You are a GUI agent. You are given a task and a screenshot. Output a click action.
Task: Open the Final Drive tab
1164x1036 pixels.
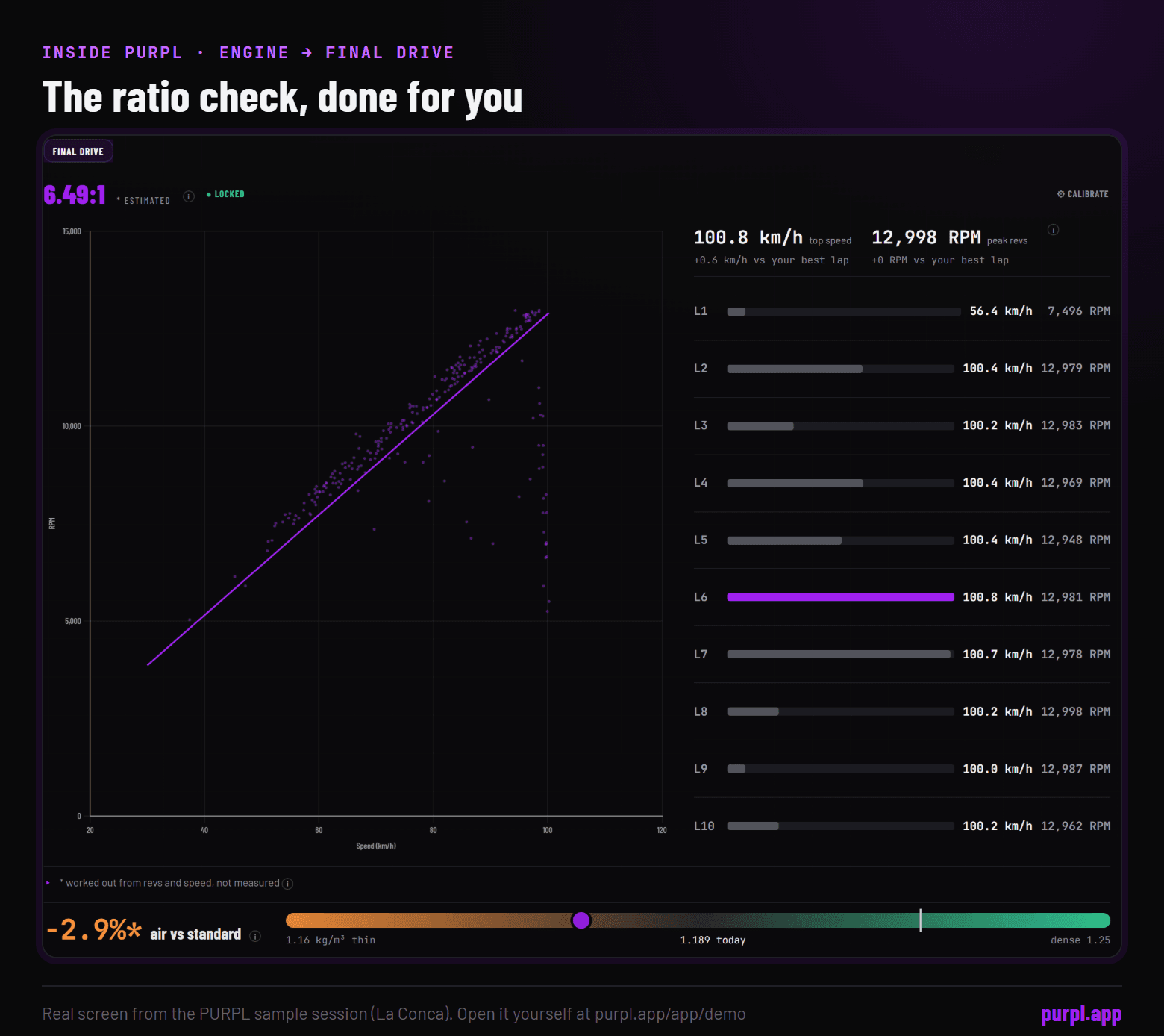(78, 151)
